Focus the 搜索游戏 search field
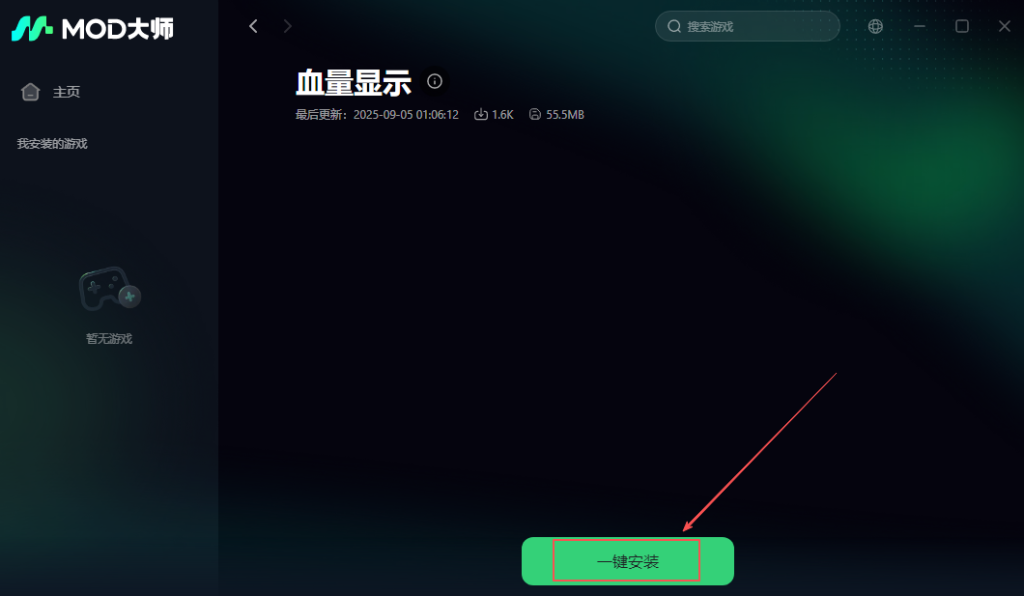Image resolution: width=1024 pixels, height=596 pixels. point(747,26)
